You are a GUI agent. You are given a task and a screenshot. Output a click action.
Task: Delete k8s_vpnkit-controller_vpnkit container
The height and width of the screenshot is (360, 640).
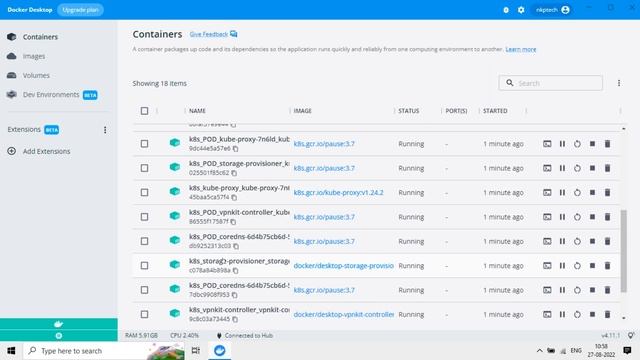(x=607, y=314)
